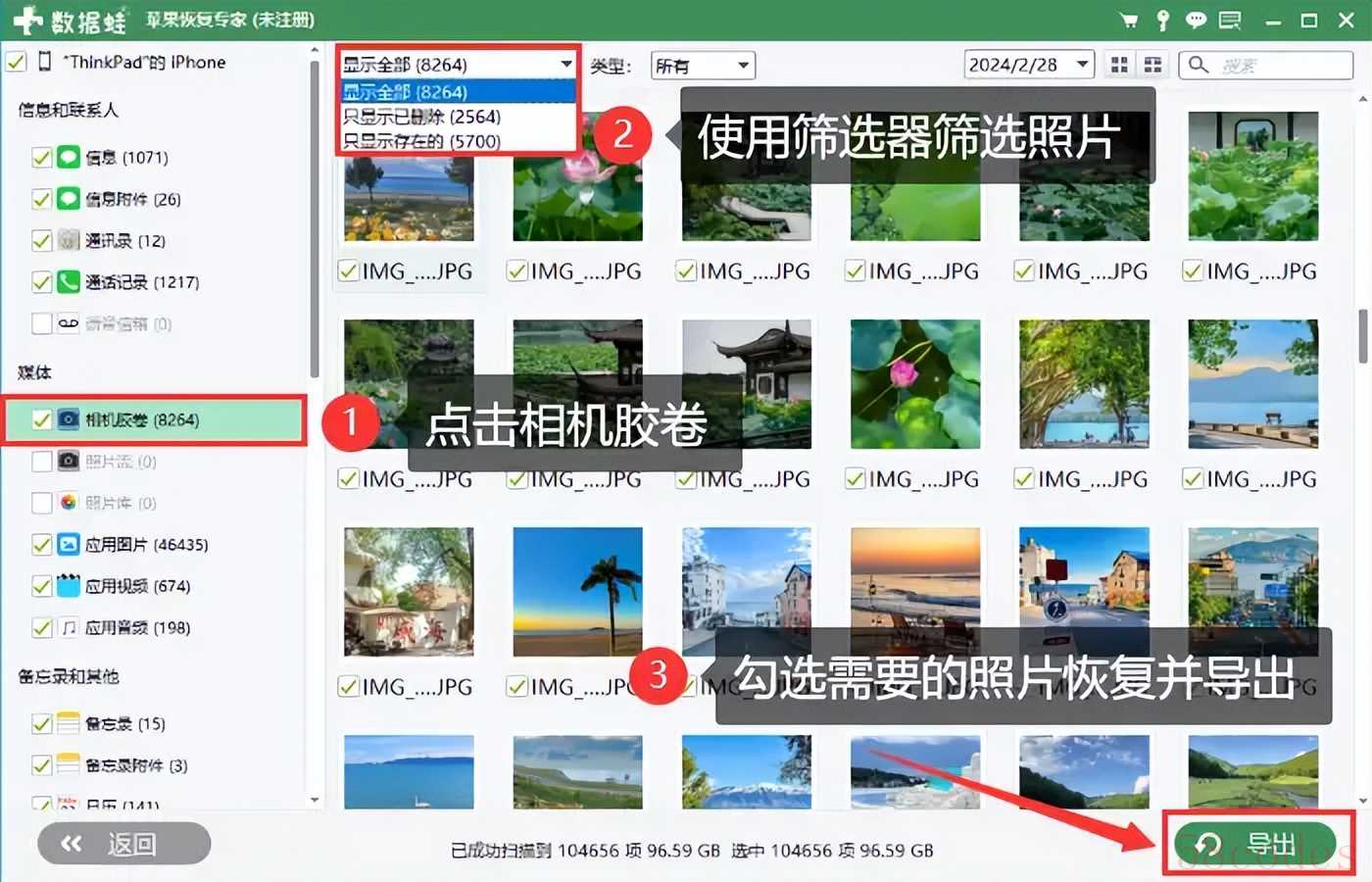Select the sunset beach thumbnail

click(x=915, y=592)
